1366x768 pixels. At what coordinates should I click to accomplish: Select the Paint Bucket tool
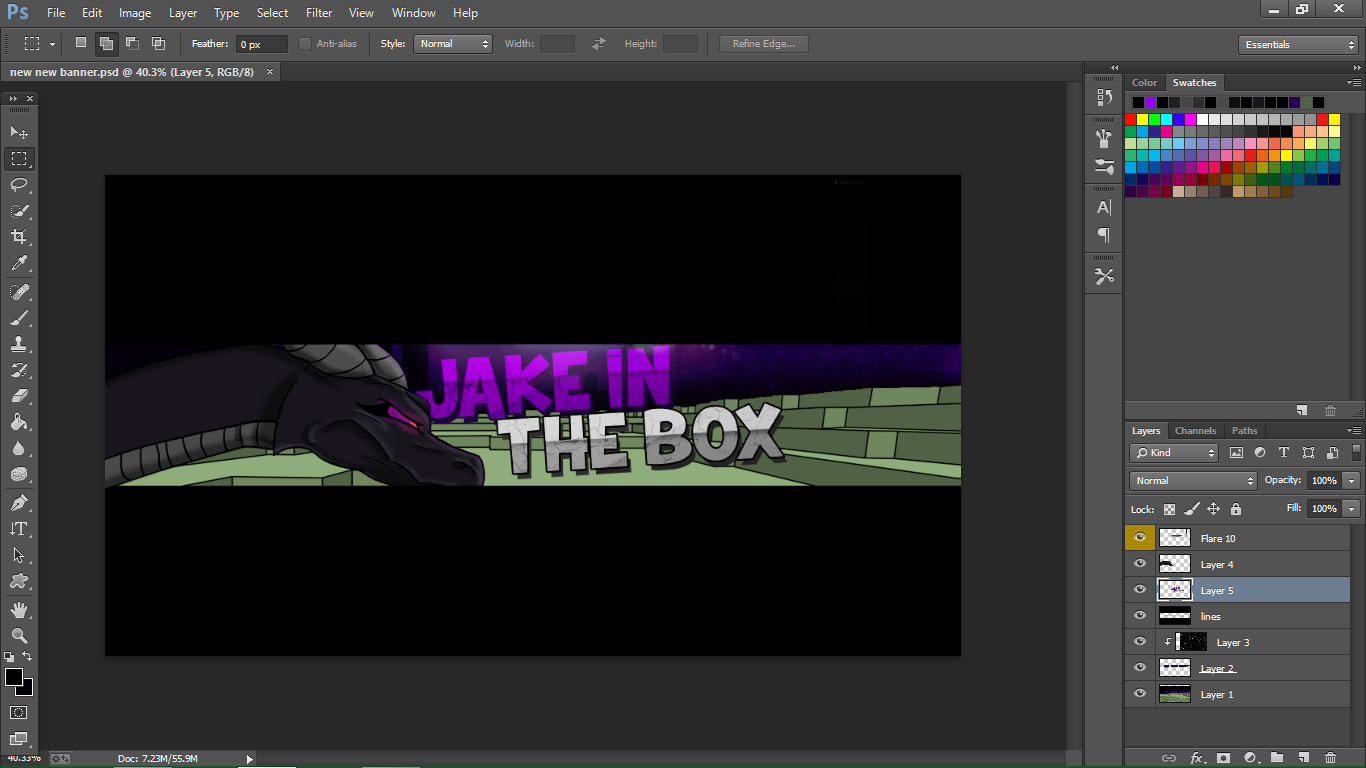click(x=19, y=422)
